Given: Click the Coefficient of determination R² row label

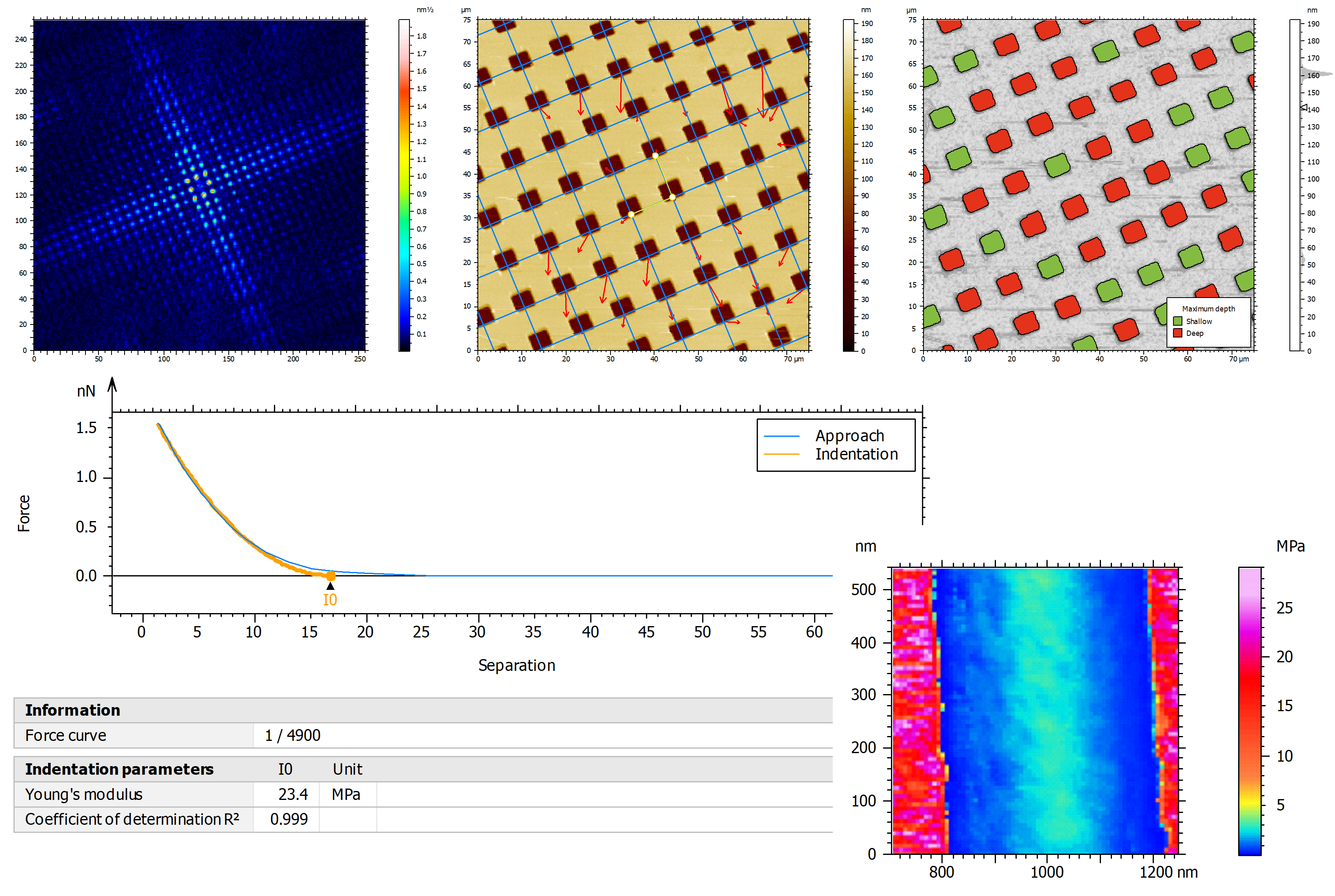Looking at the screenshot, I should click(132, 819).
